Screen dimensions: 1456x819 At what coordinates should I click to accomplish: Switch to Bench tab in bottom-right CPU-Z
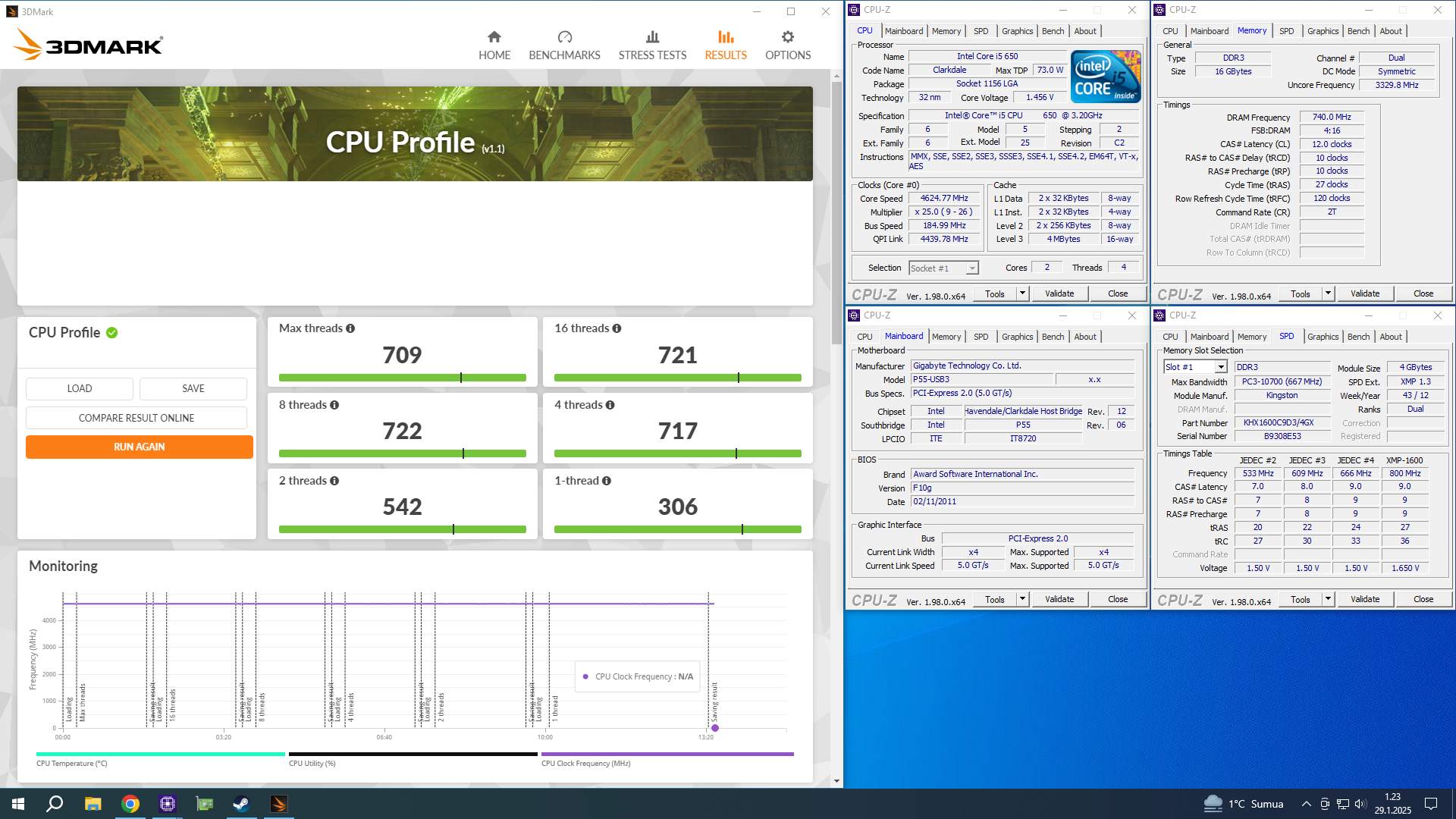coord(1358,337)
